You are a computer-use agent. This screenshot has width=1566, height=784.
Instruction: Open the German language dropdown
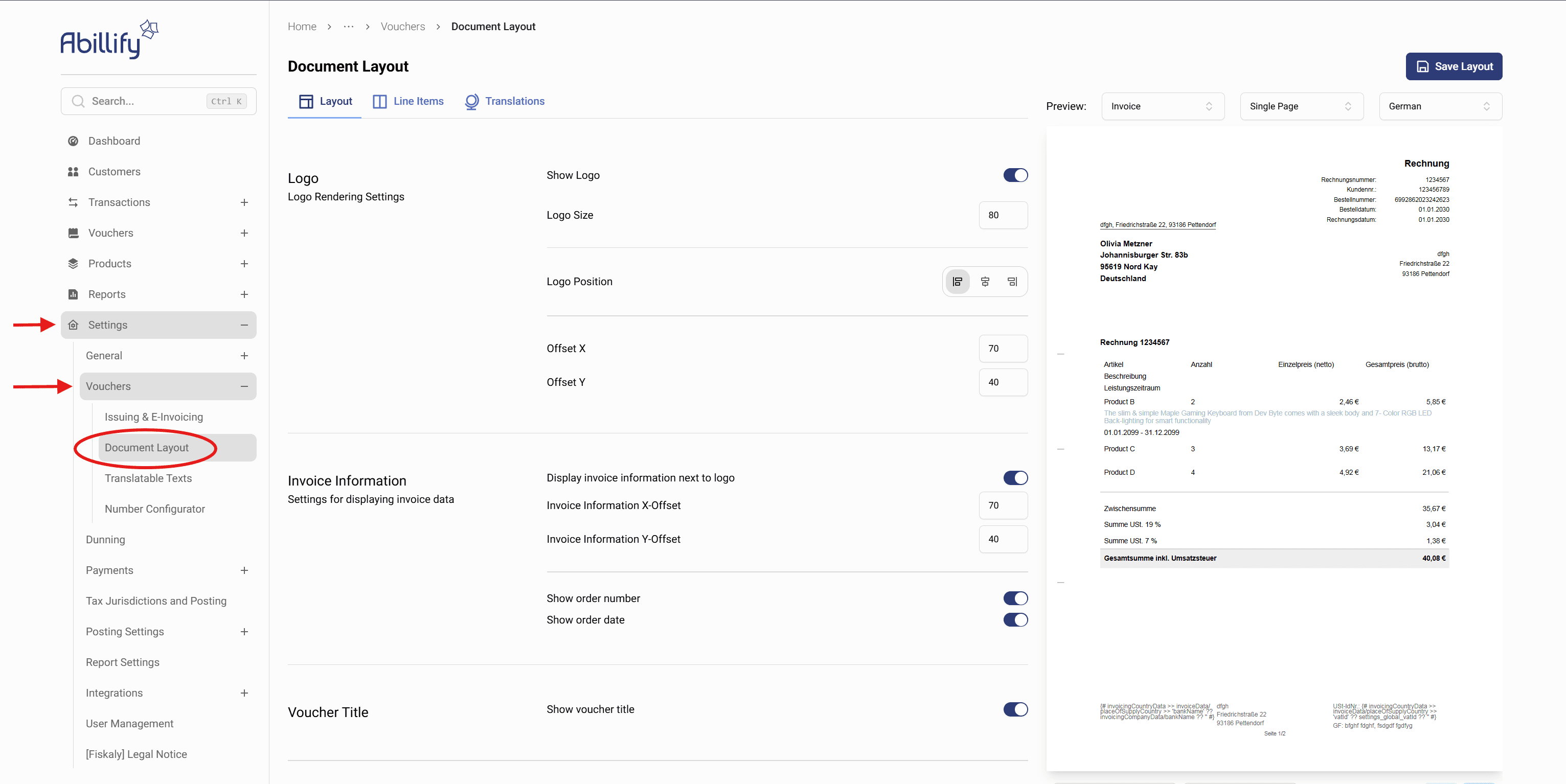(1440, 106)
